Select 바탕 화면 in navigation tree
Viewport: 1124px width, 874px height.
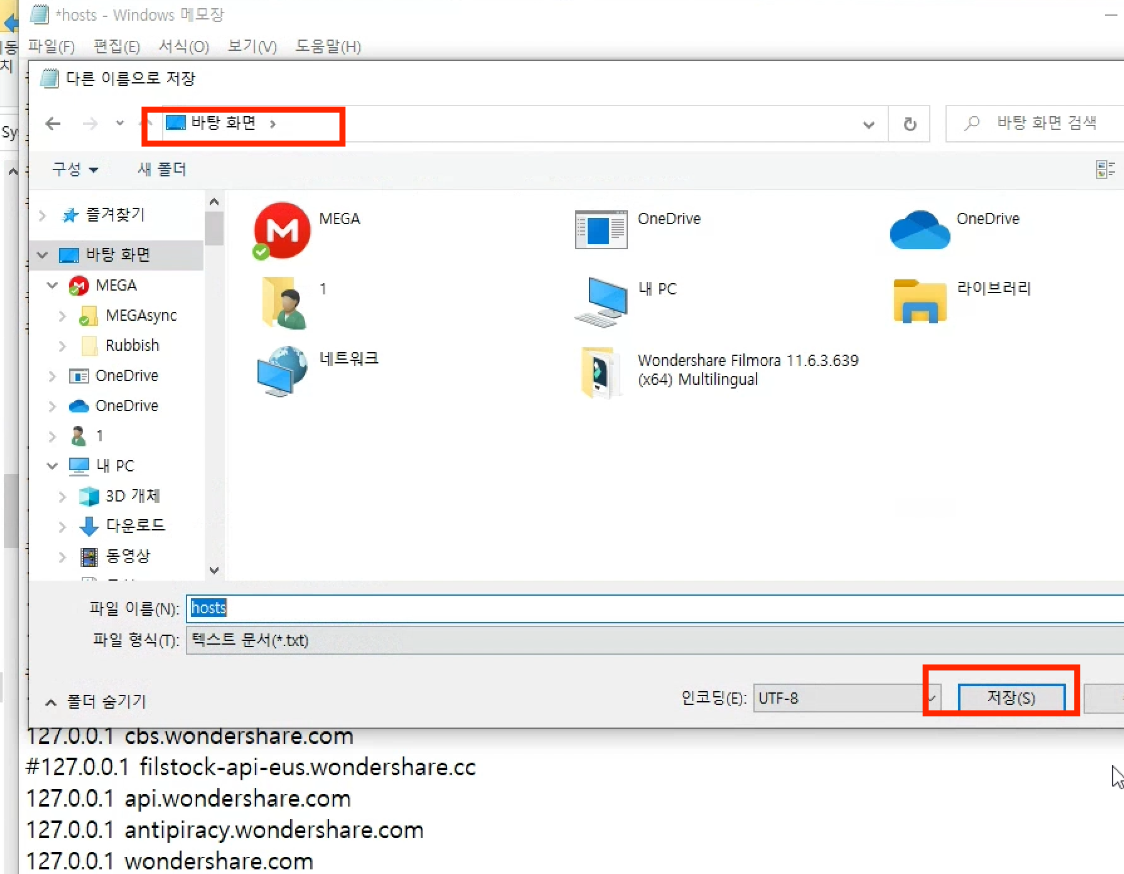tap(118, 255)
